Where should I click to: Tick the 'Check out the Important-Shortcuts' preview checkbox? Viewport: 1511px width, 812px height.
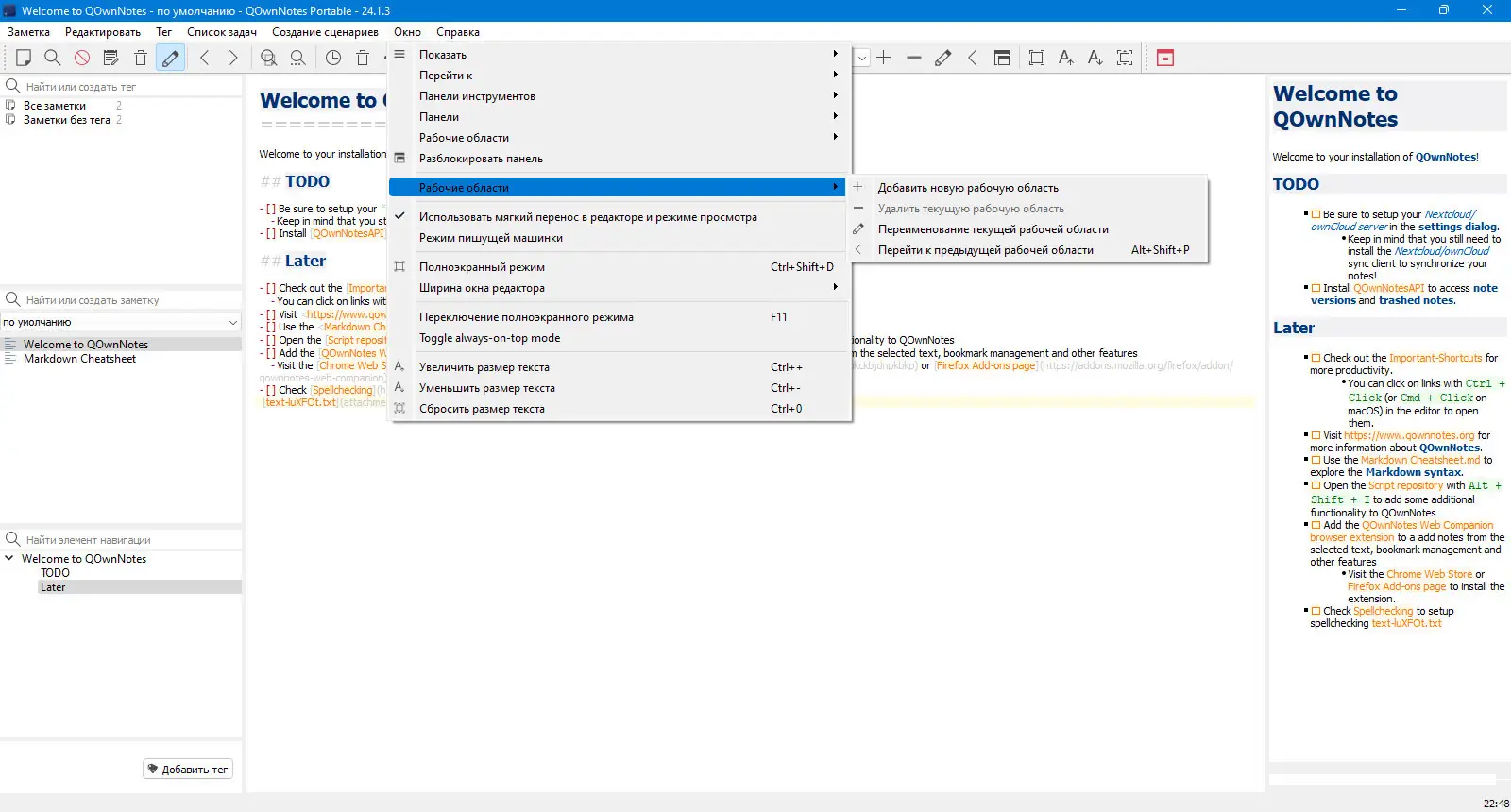point(1316,358)
